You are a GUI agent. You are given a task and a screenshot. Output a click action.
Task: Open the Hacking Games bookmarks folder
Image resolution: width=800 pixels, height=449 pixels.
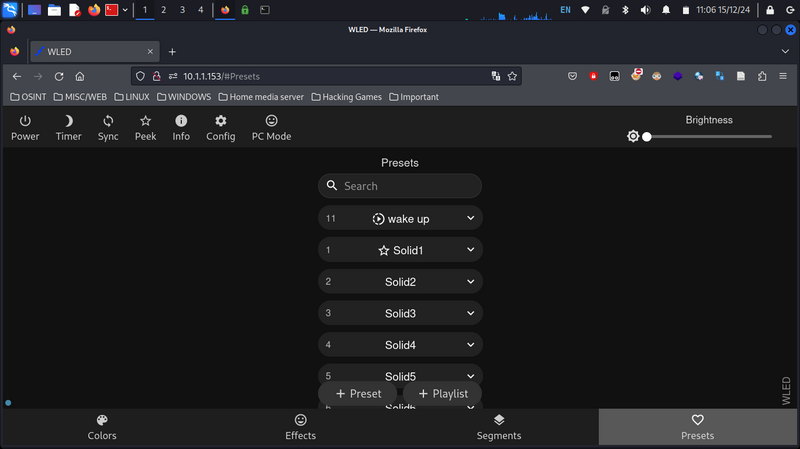pyautogui.click(x=346, y=97)
